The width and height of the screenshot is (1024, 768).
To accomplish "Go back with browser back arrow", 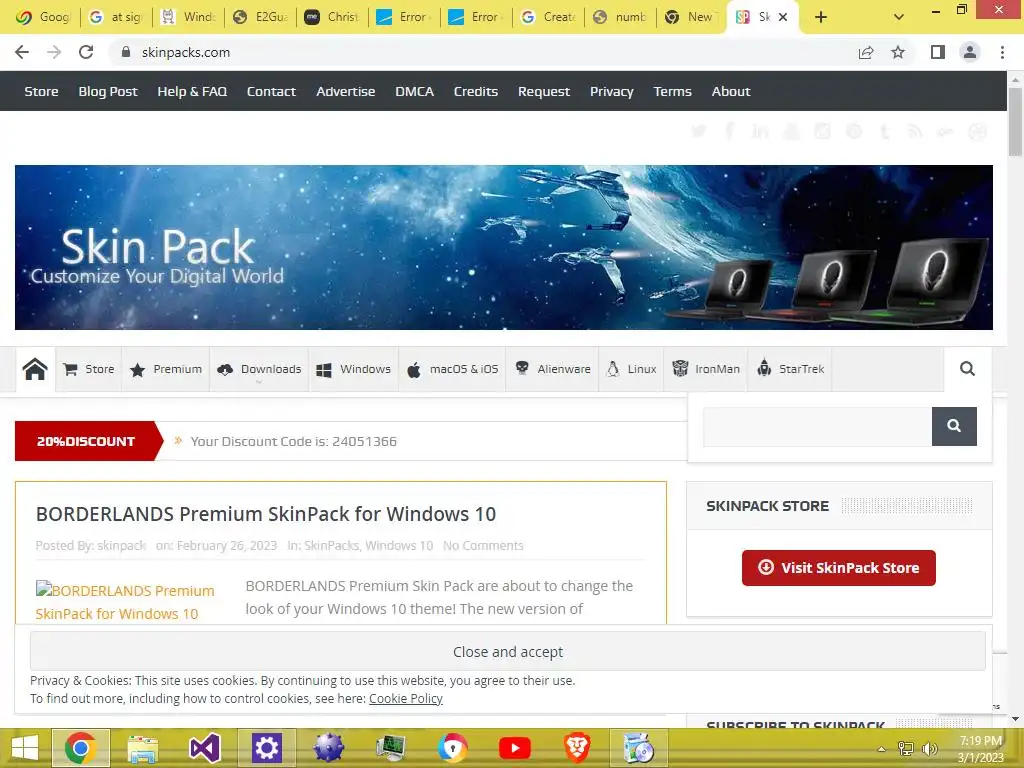I will (x=22, y=52).
